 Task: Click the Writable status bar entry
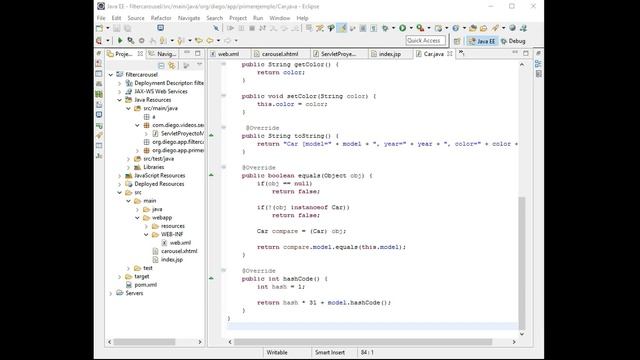(x=277, y=352)
